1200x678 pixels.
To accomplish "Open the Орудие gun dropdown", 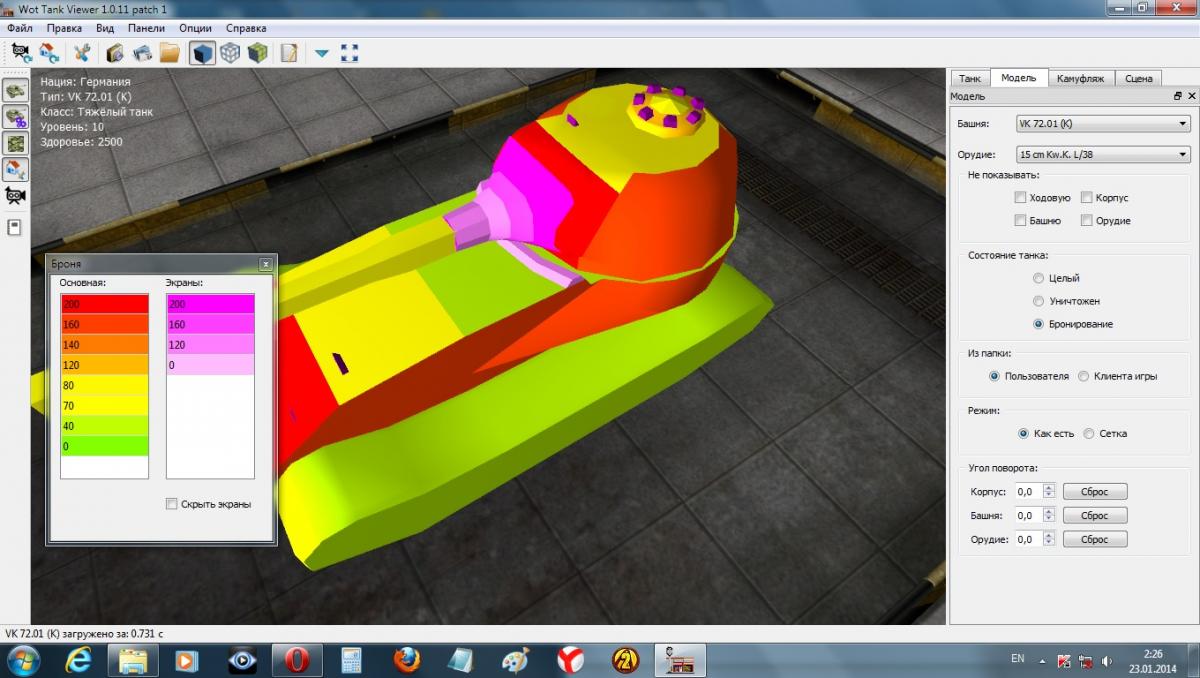I will pyautogui.click(x=1102, y=155).
